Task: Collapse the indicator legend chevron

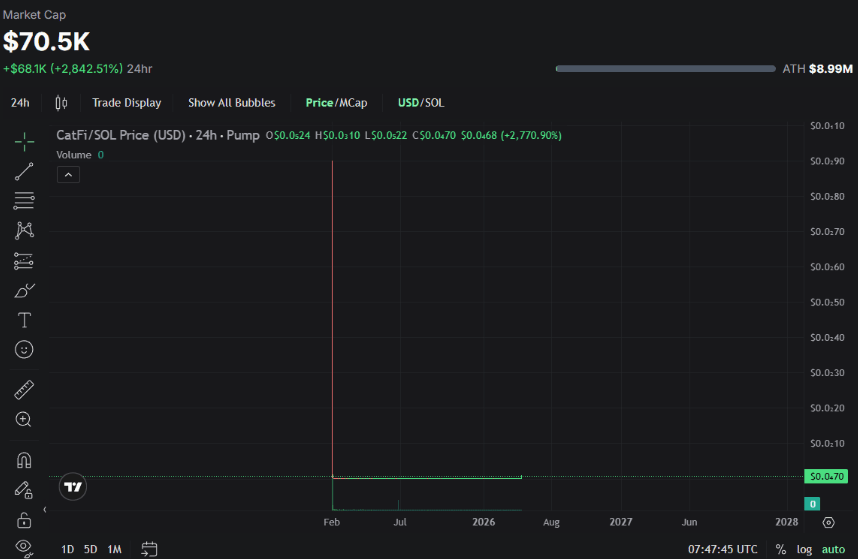Action: click(68, 174)
